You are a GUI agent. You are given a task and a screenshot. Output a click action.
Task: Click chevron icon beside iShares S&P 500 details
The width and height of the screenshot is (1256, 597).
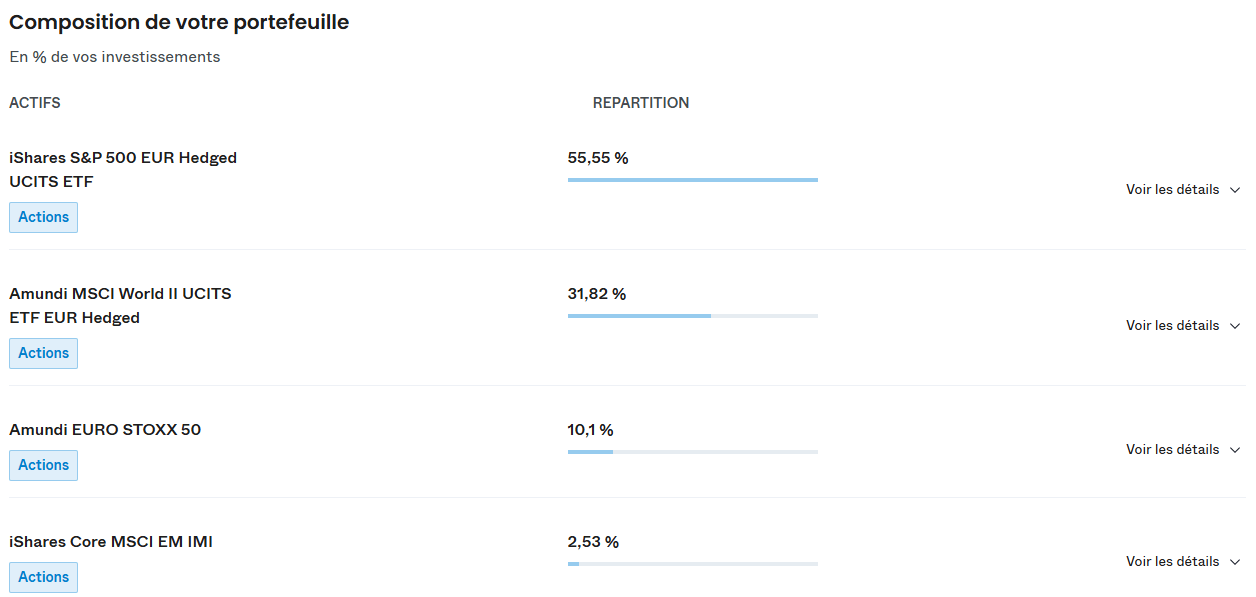(1235, 190)
